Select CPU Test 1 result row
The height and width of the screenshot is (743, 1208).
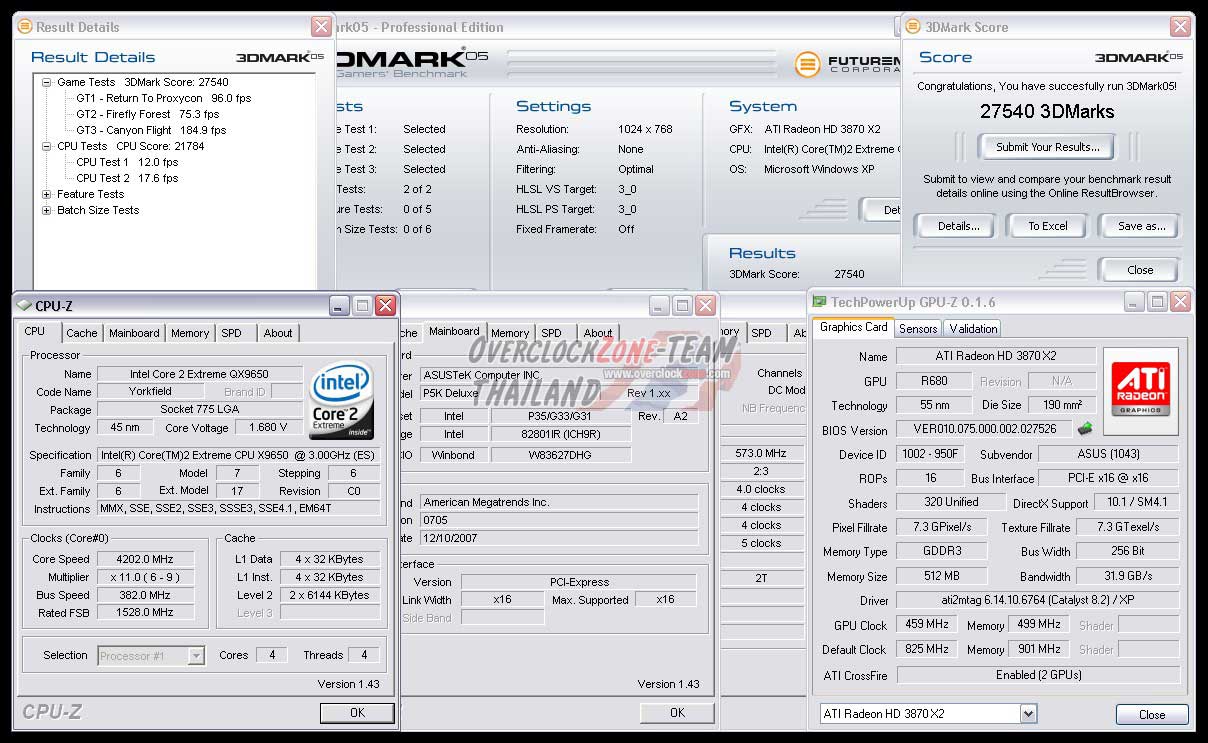coord(127,162)
